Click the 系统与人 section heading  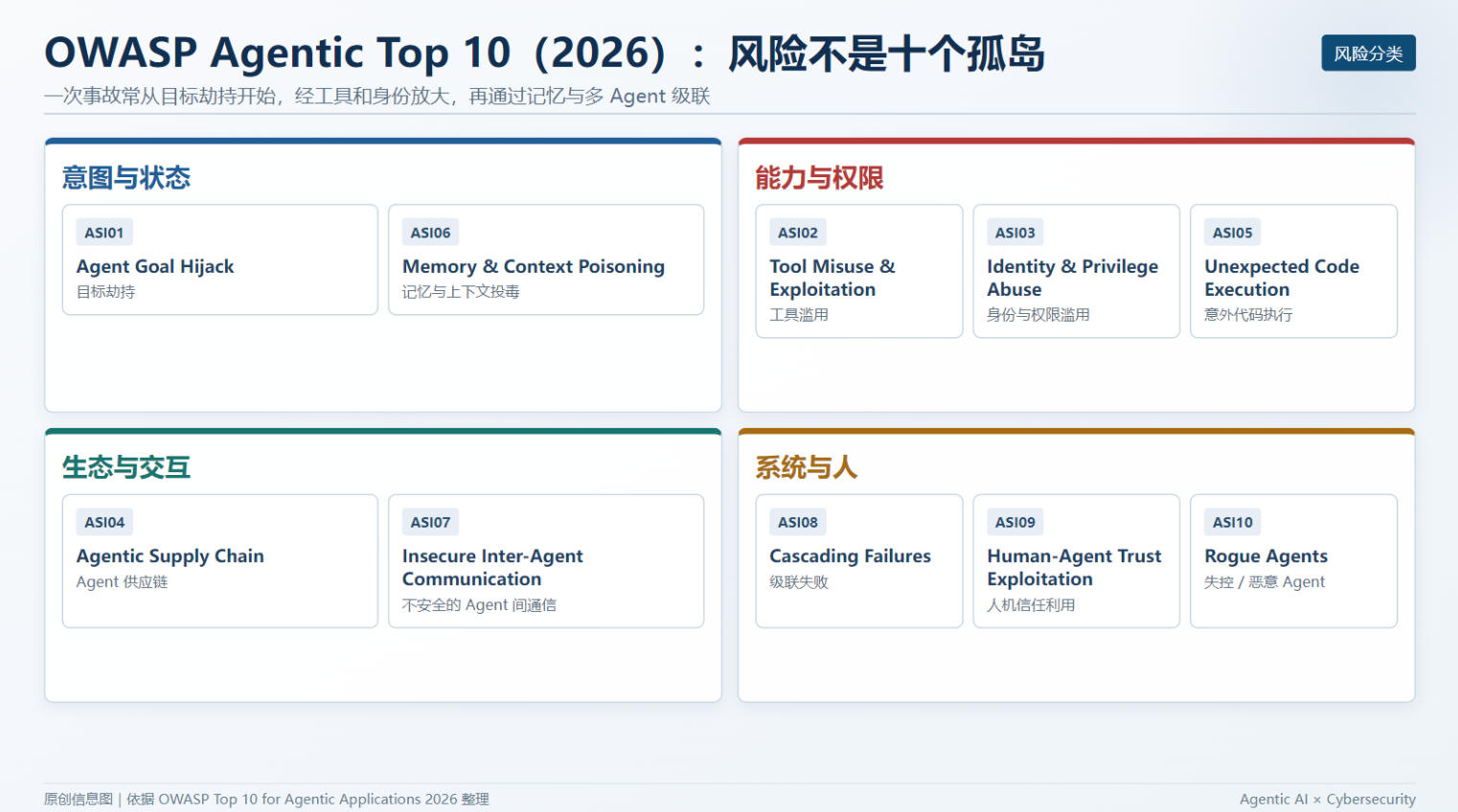(x=807, y=467)
